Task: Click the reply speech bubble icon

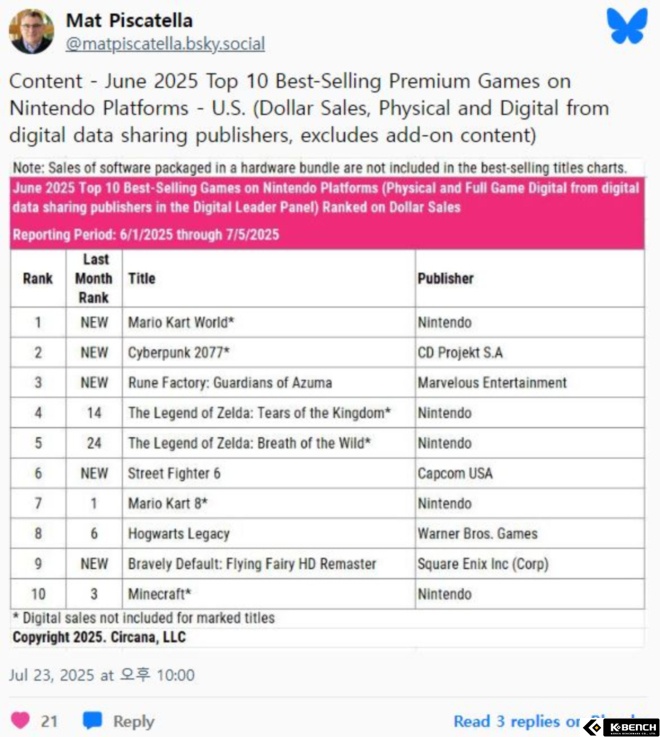Action: click(x=92, y=721)
